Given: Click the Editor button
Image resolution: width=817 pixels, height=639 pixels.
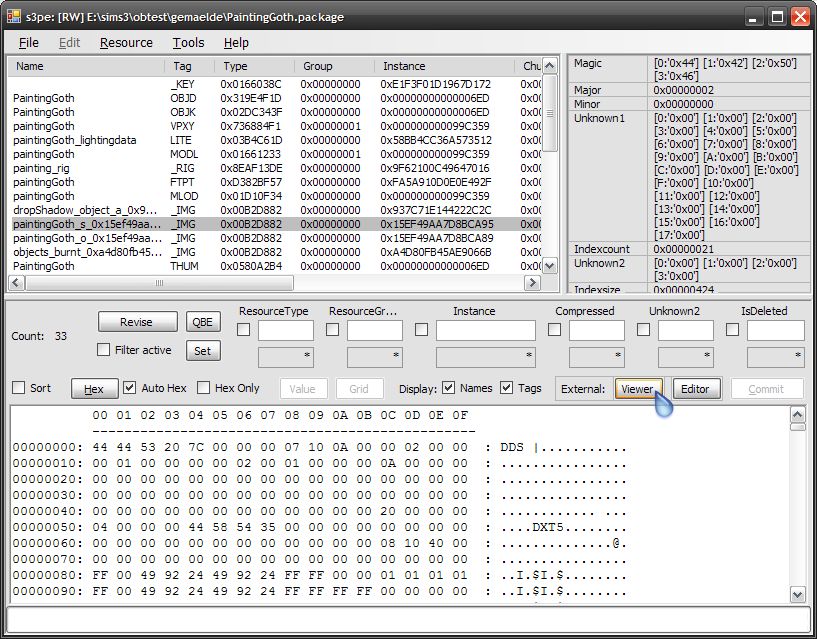Looking at the screenshot, I should coord(696,389).
